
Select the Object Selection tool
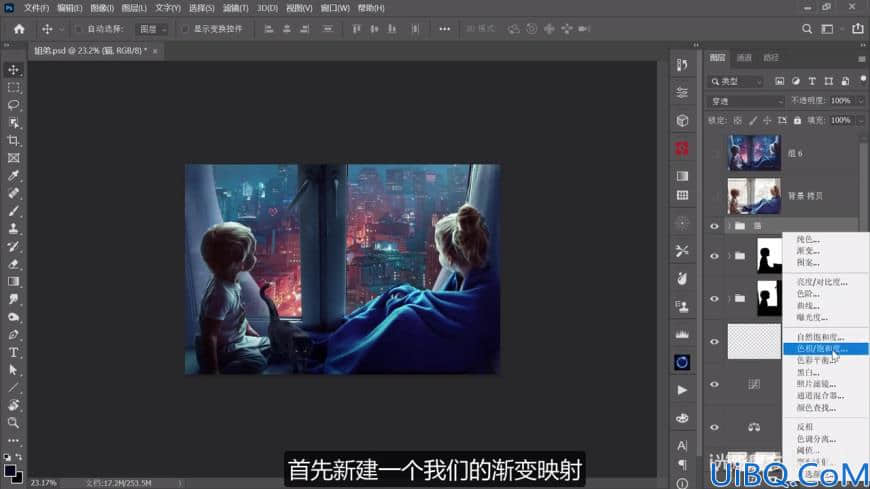coord(13,123)
